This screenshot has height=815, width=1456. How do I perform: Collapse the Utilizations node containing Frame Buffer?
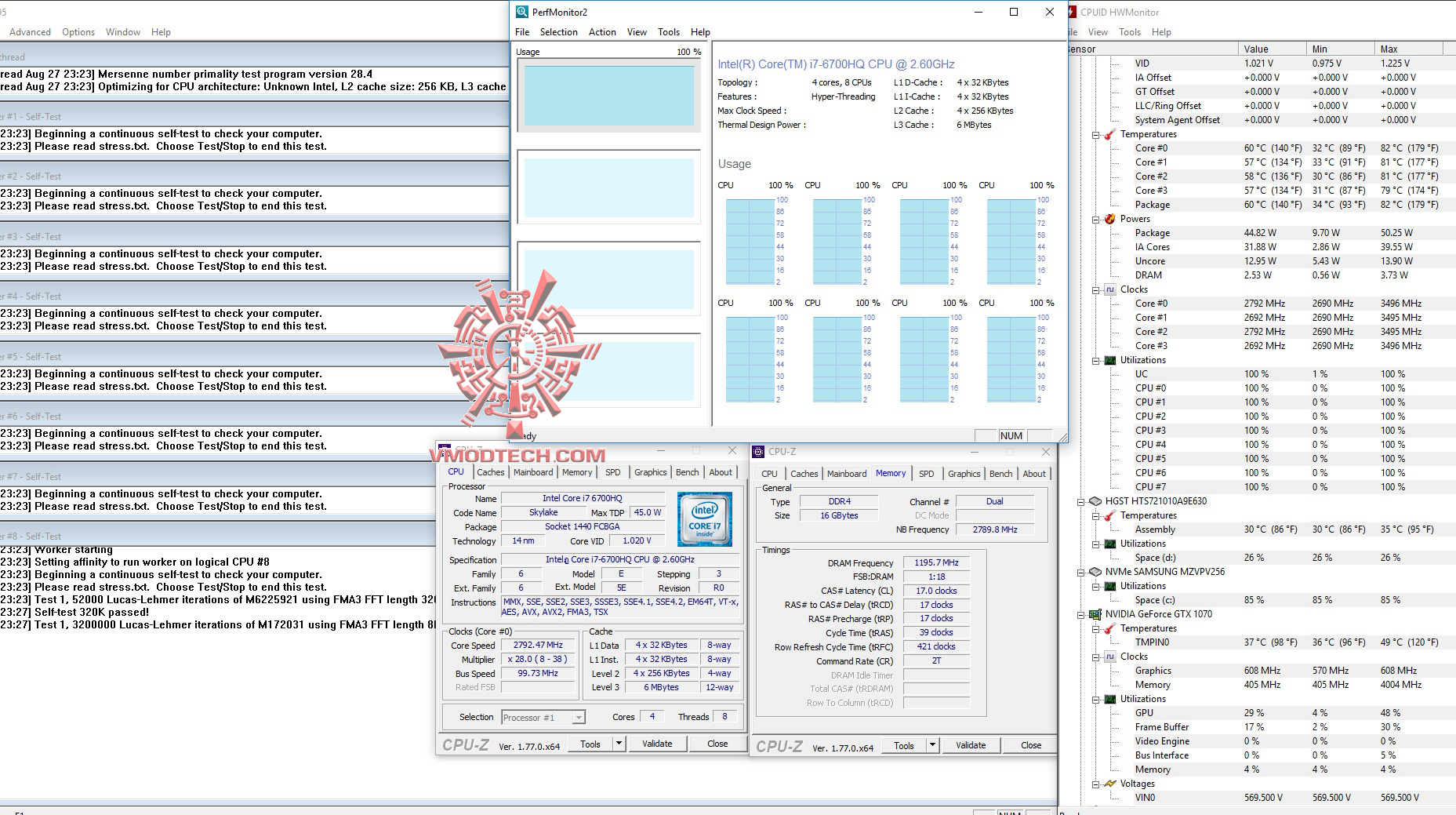(x=1096, y=700)
